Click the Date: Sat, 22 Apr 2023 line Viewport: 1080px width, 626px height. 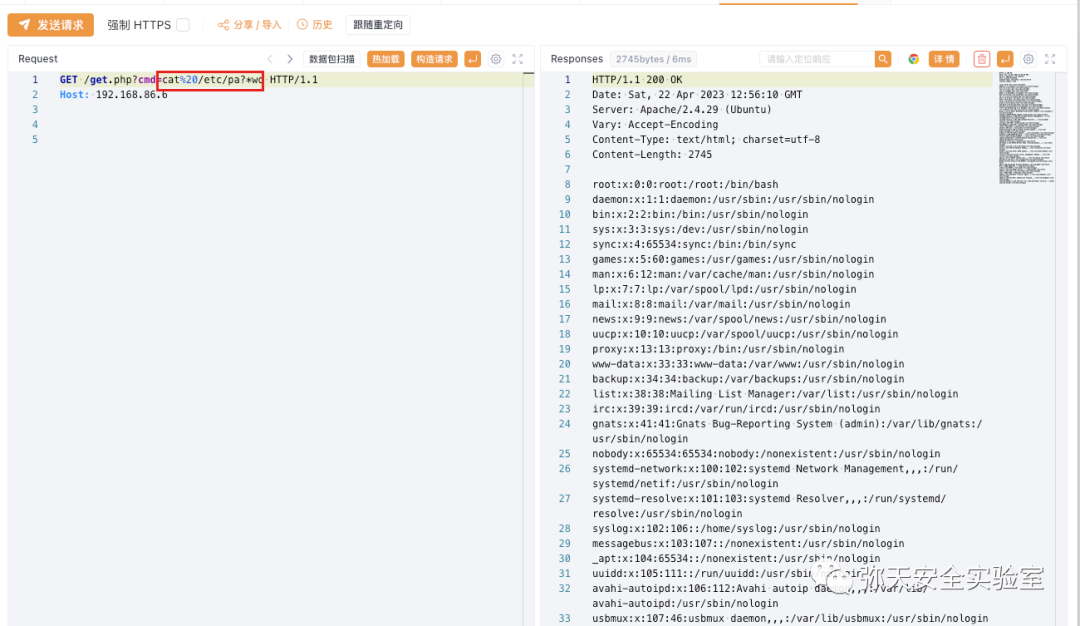(x=697, y=94)
